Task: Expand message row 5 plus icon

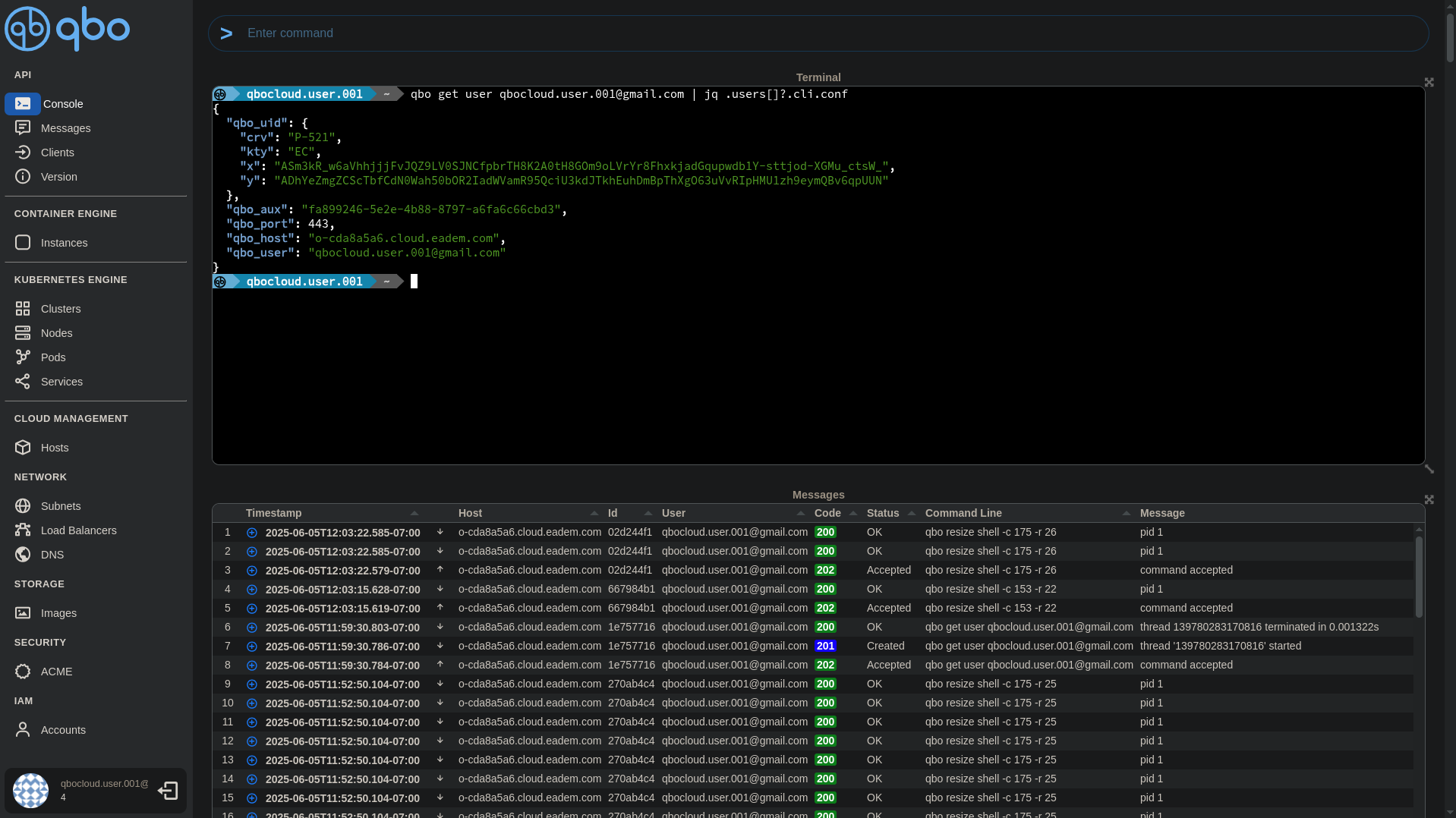Action: (x=252, y=609)
